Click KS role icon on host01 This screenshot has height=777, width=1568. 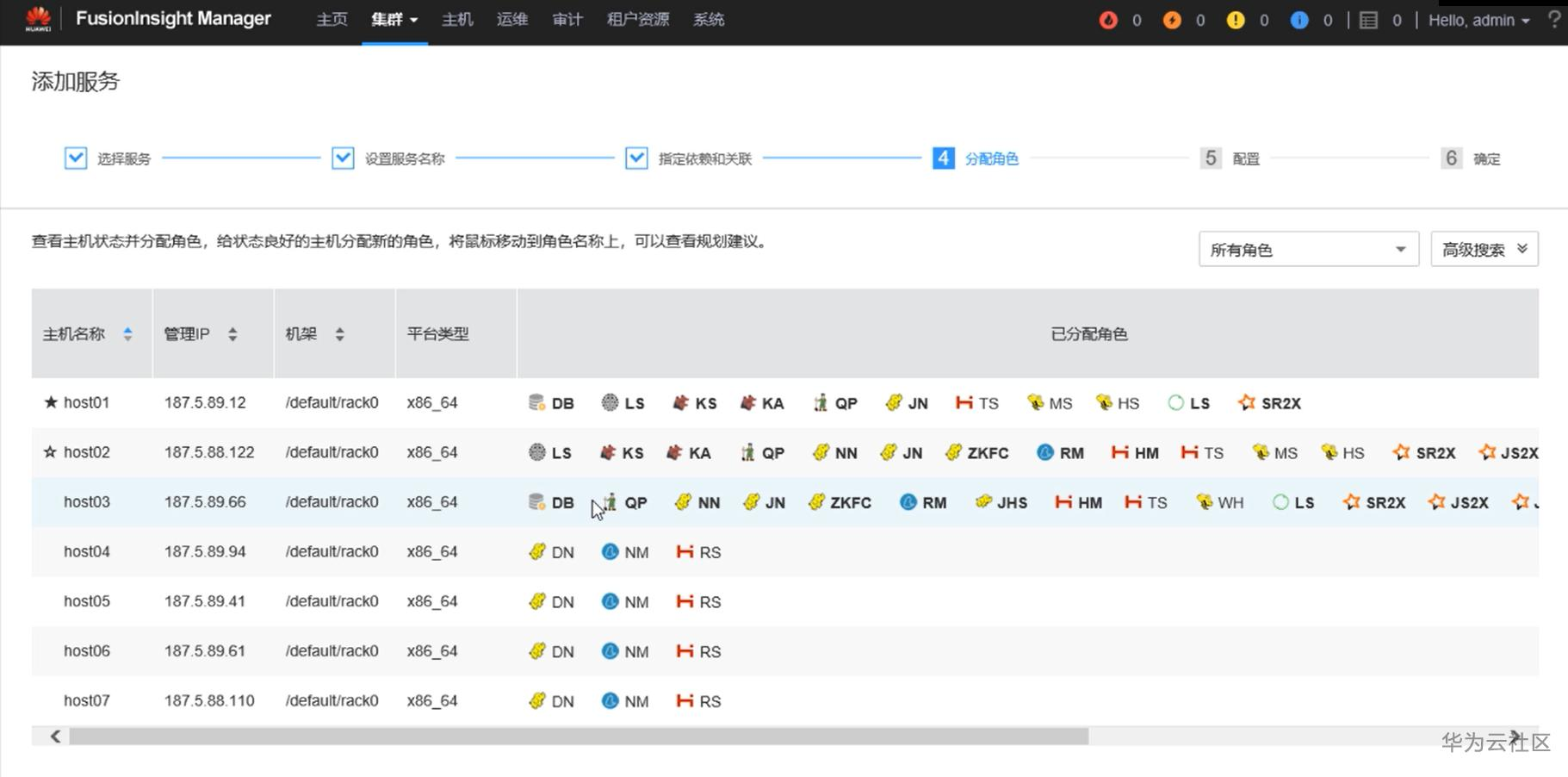pos(681,402)
